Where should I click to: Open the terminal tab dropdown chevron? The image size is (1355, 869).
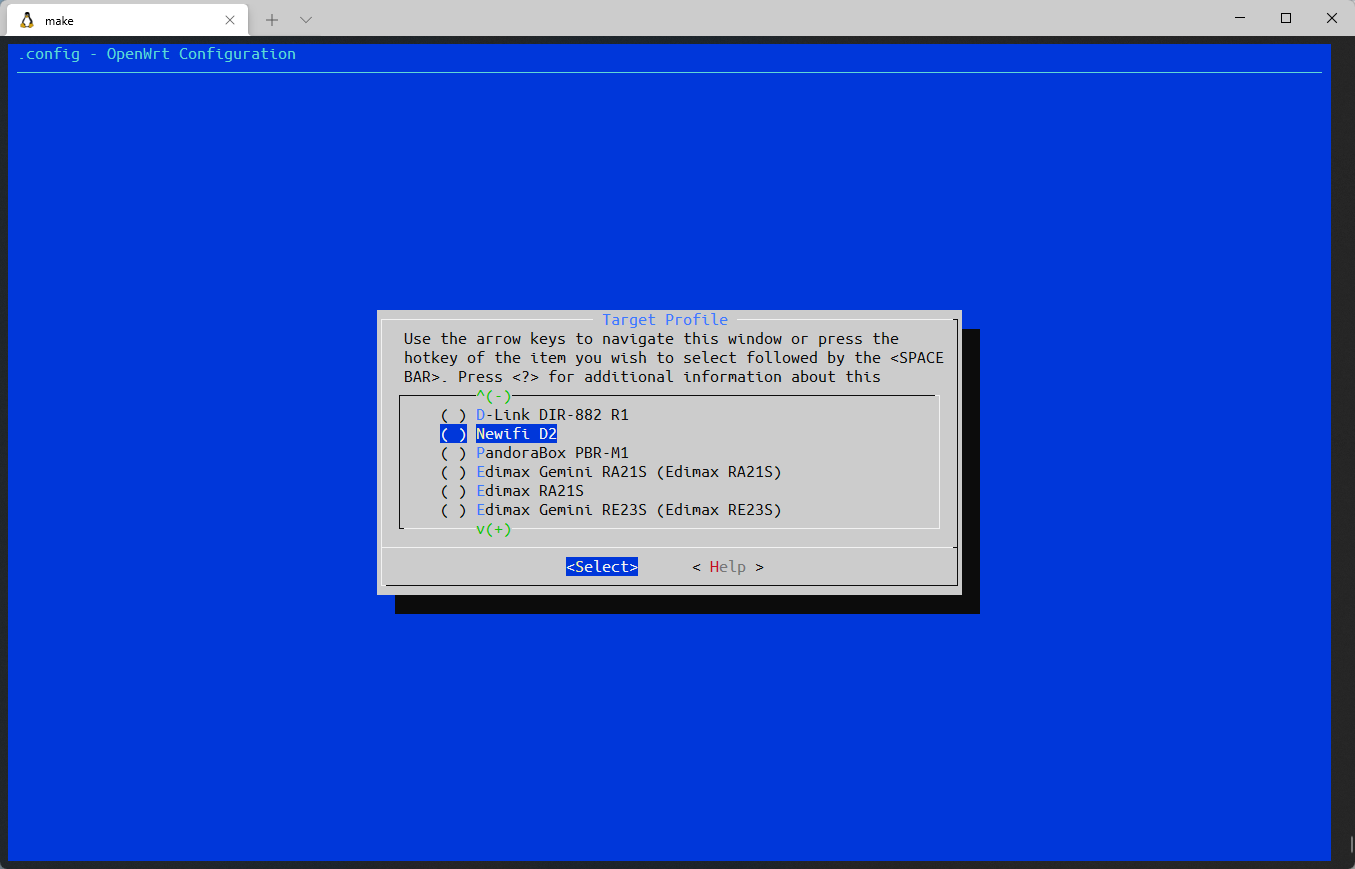click(x=305, y=19)
